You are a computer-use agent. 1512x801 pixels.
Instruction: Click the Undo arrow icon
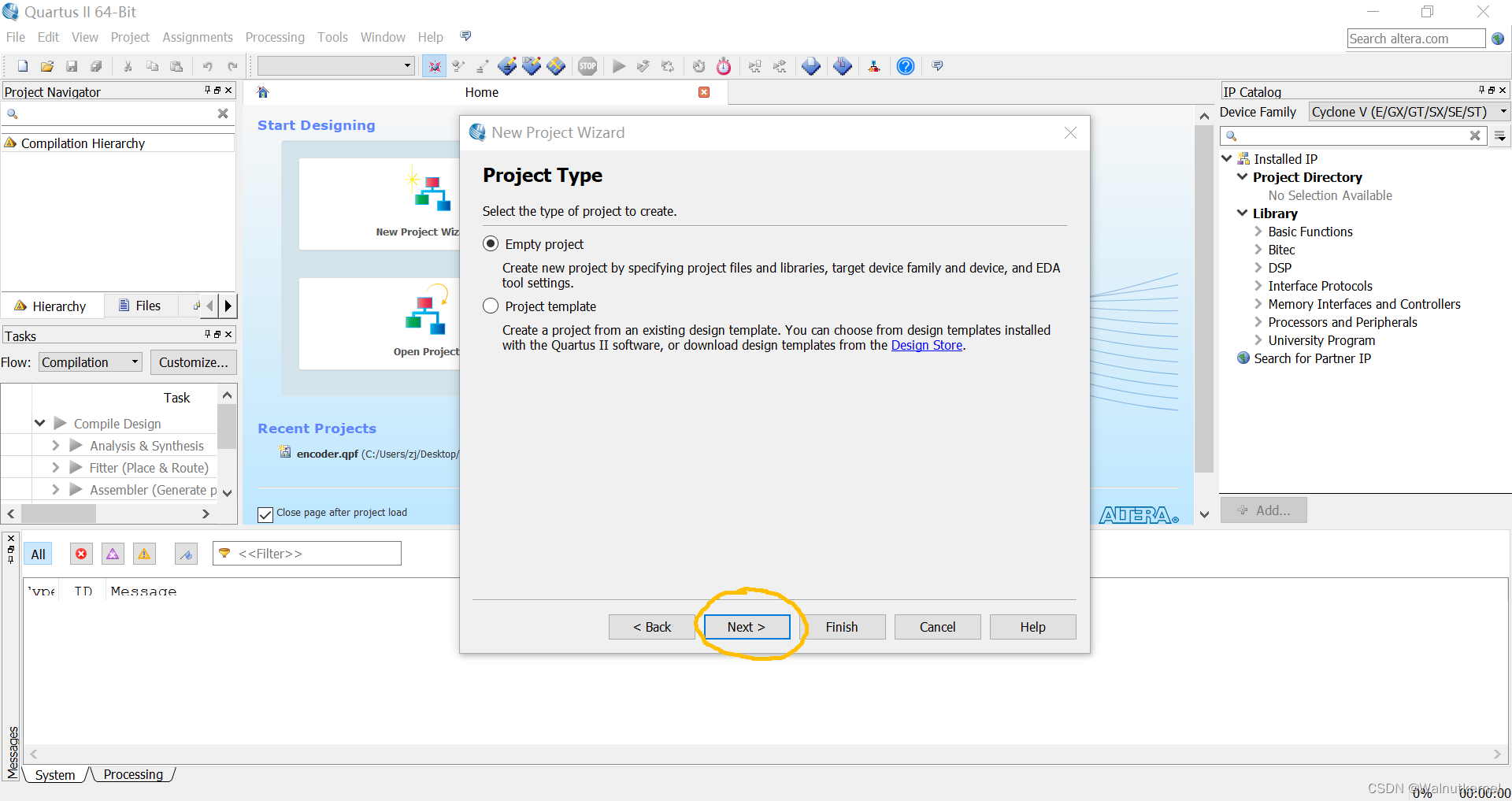pos(208,66)
